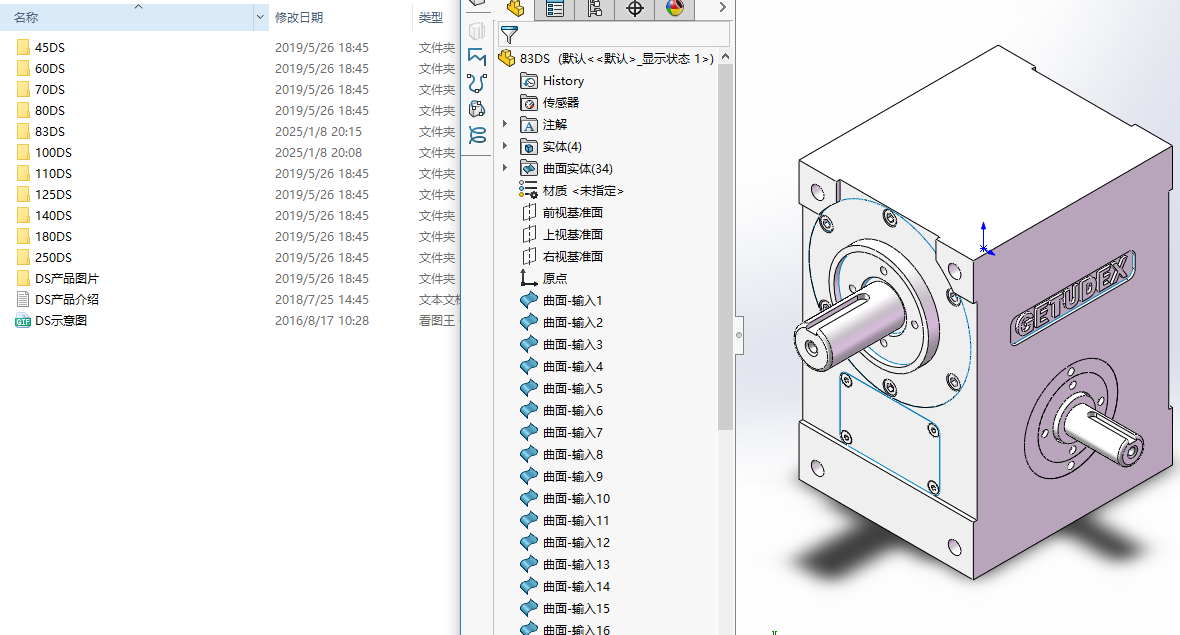Image resolution: width=1180 pixels, height=635 pixels.
Task: Switch to the PropertyManager tab
Action: [x=555, y=8]
